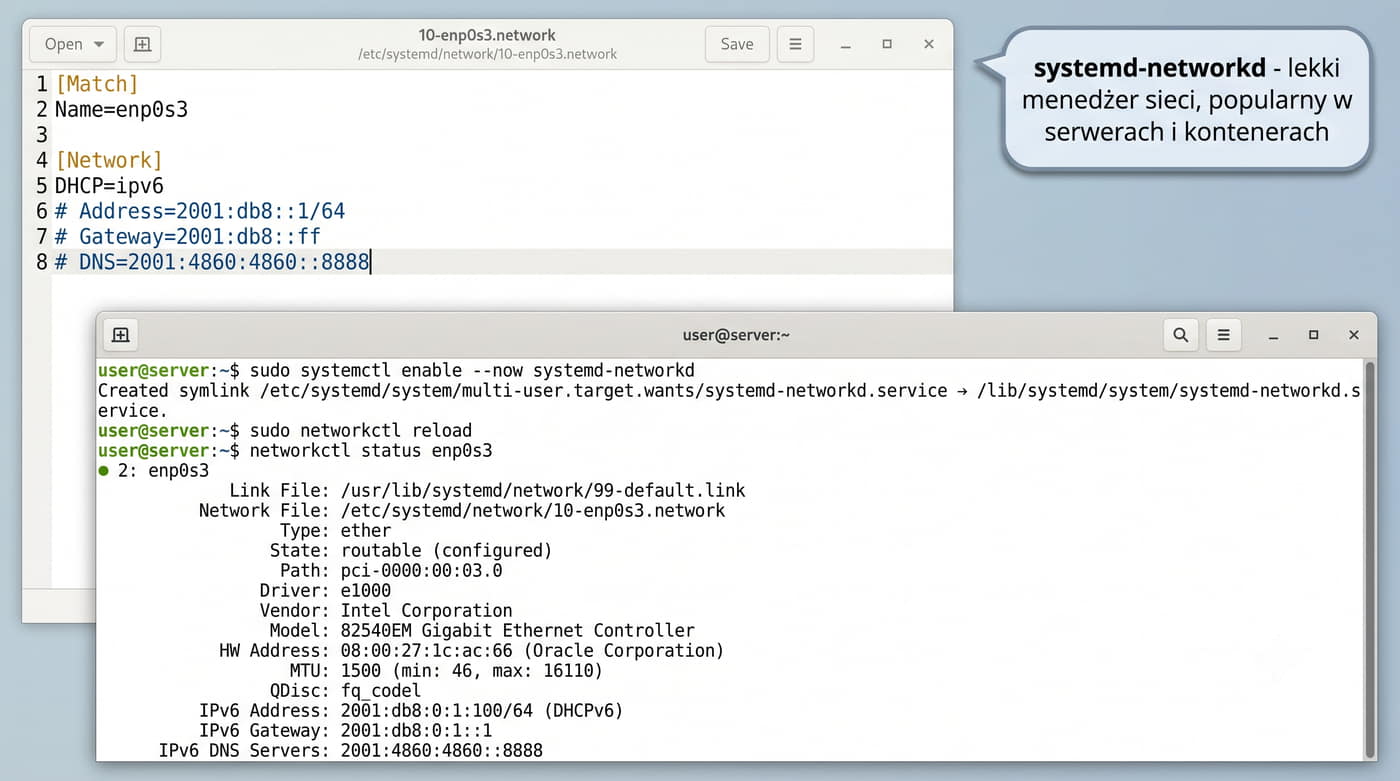
Task: Click the new tab icon in terminal
Action: click(x=121, y=335)
